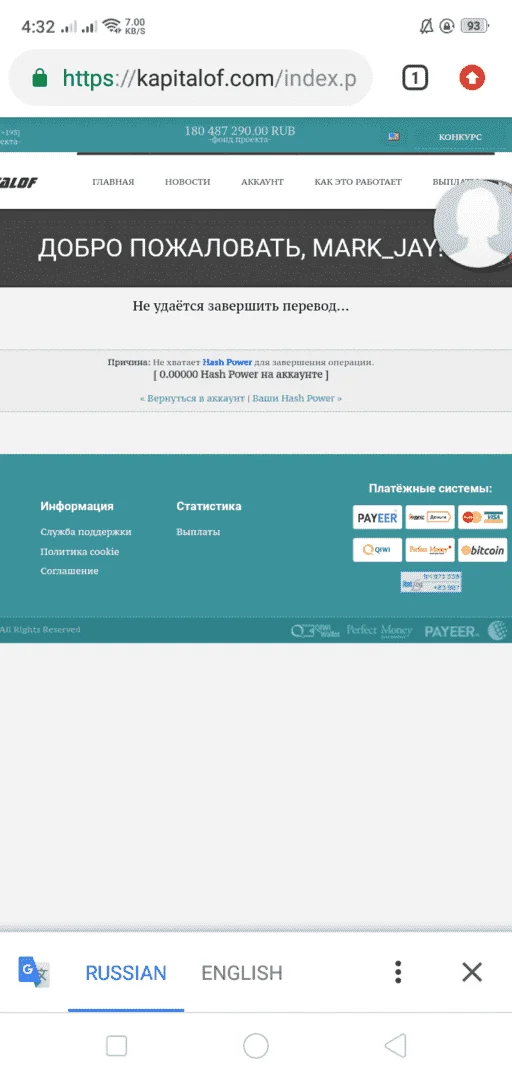Viewport: 512px width, 1080px height.
Task: Tap Android back triangle button
Action: point(395,1046)
